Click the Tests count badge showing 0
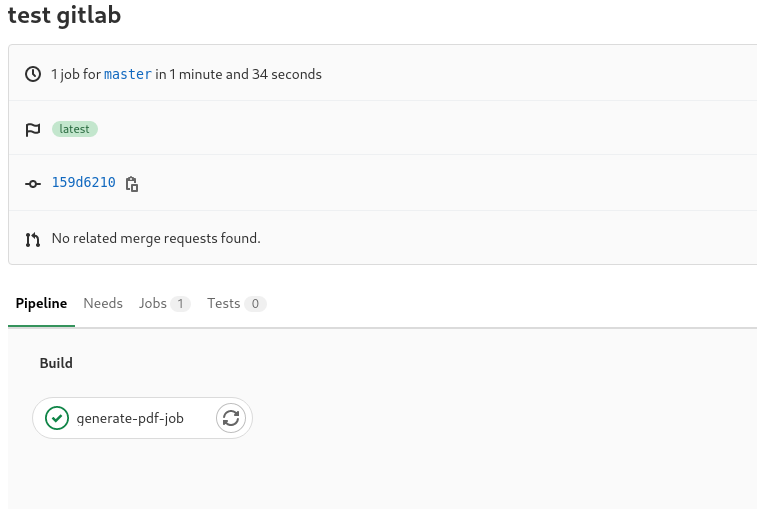 255,304
